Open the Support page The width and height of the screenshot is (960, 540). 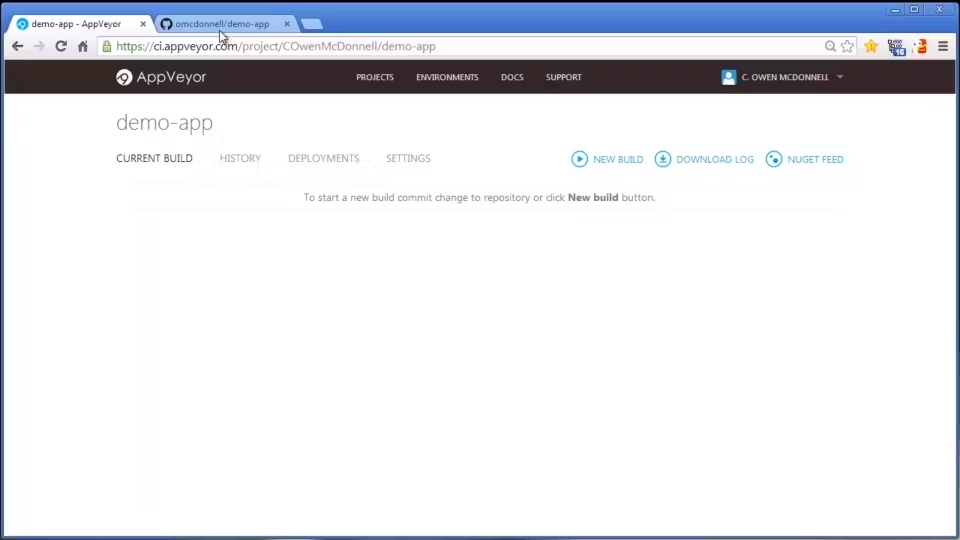(563, 77)
